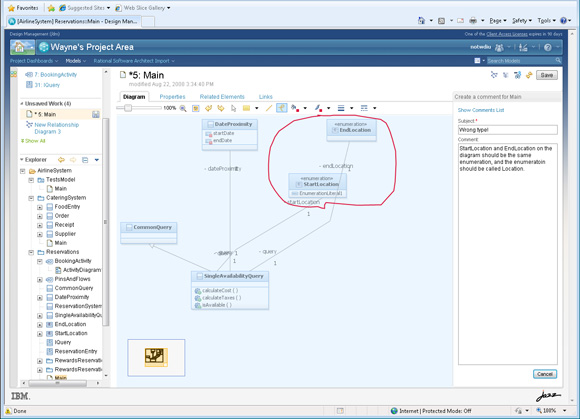Click the green Show All link
The height and width of the screenshot is (419, 580).
33,141
